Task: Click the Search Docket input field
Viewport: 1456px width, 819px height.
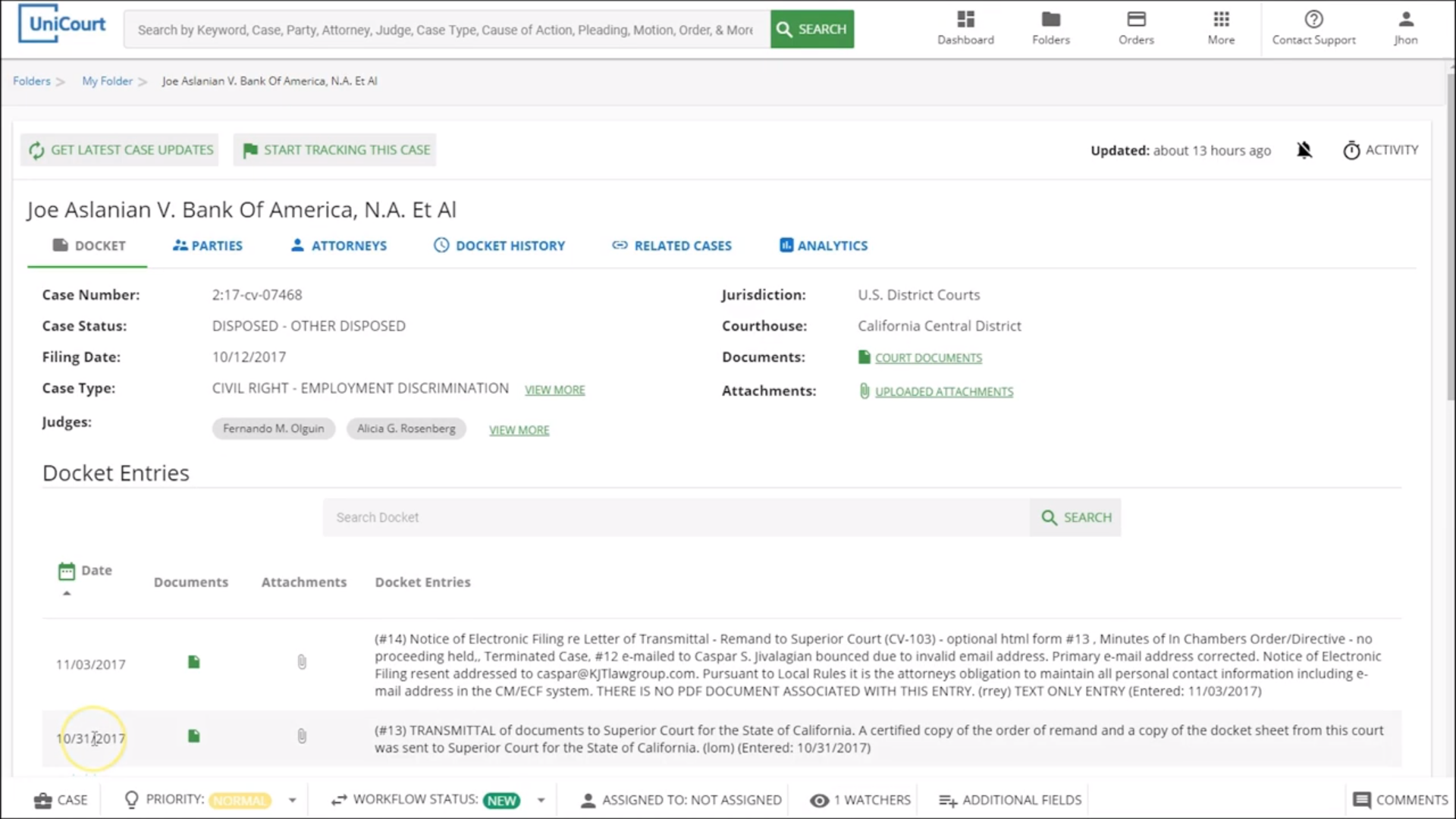Action: [675, 517]
